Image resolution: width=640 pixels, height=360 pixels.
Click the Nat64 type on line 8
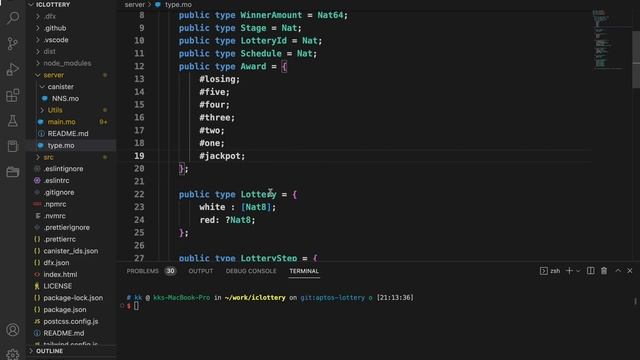coord(330,15)
